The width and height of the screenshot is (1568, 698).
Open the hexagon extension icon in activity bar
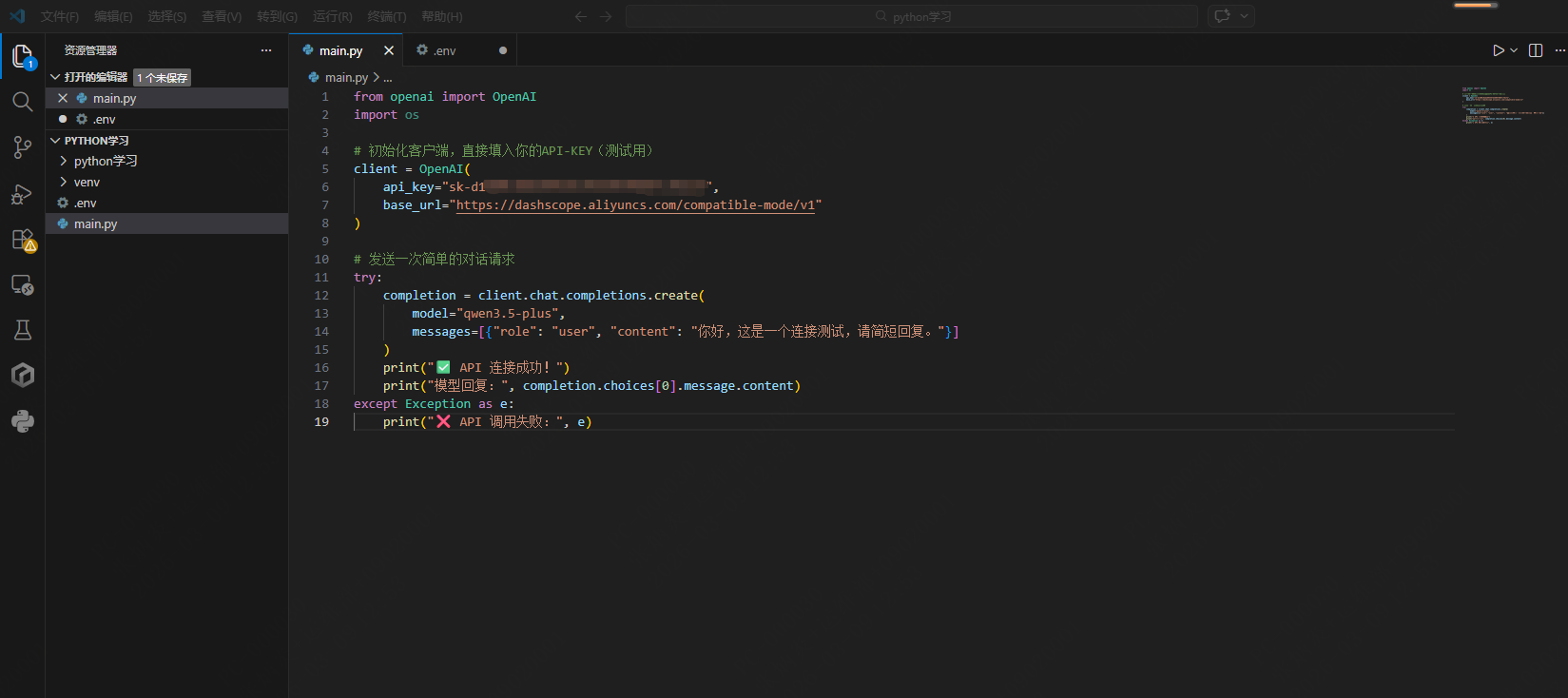tap(23, 376)
